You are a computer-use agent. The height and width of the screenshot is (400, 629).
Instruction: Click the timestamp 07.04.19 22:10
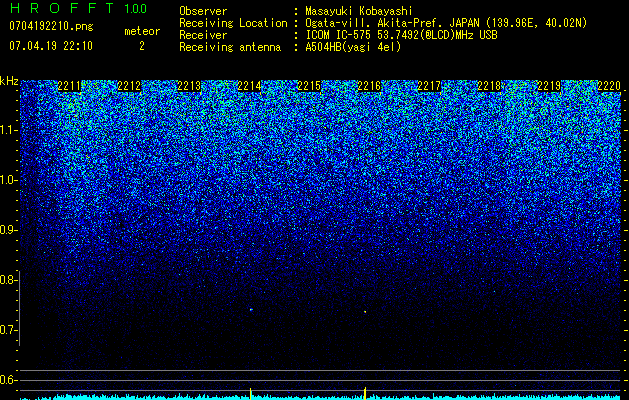(51, 46)
